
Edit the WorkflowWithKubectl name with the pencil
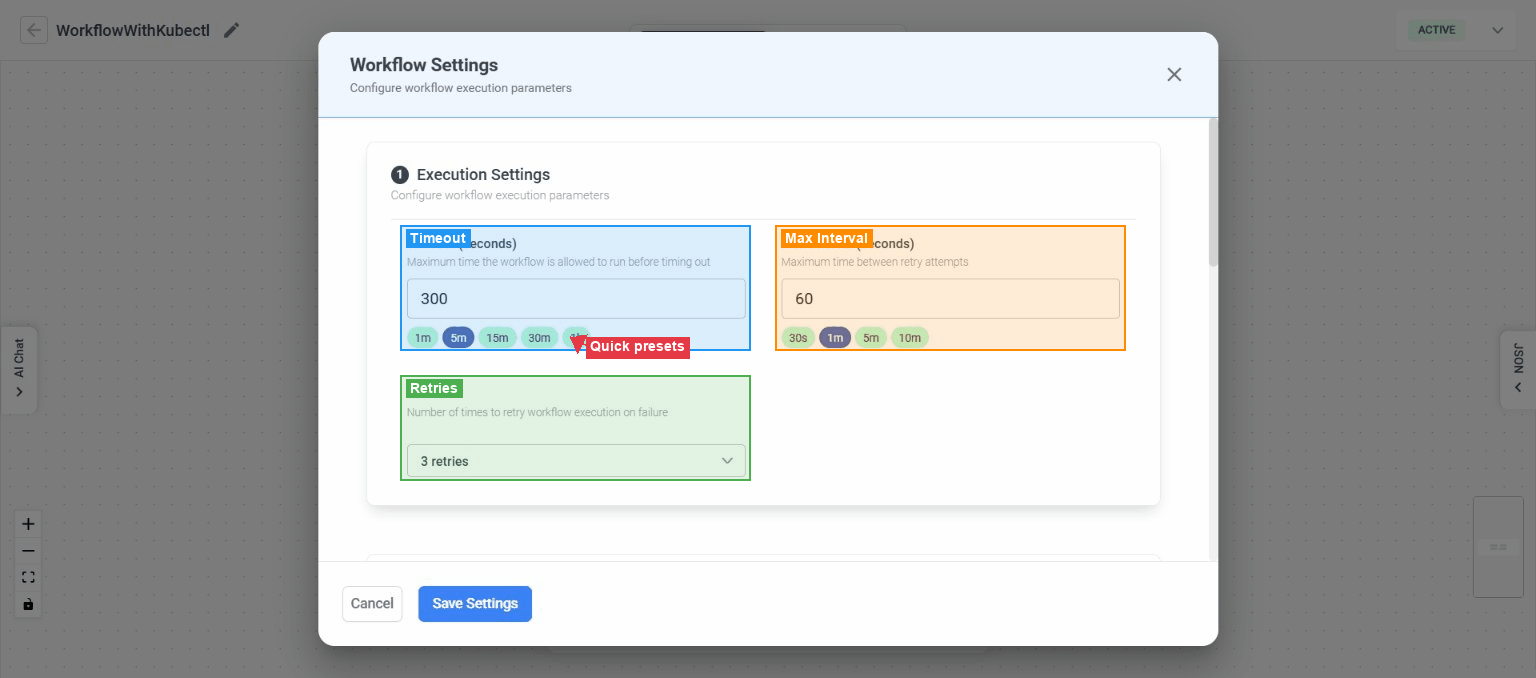pyautogui.click(x=231, y=30)
